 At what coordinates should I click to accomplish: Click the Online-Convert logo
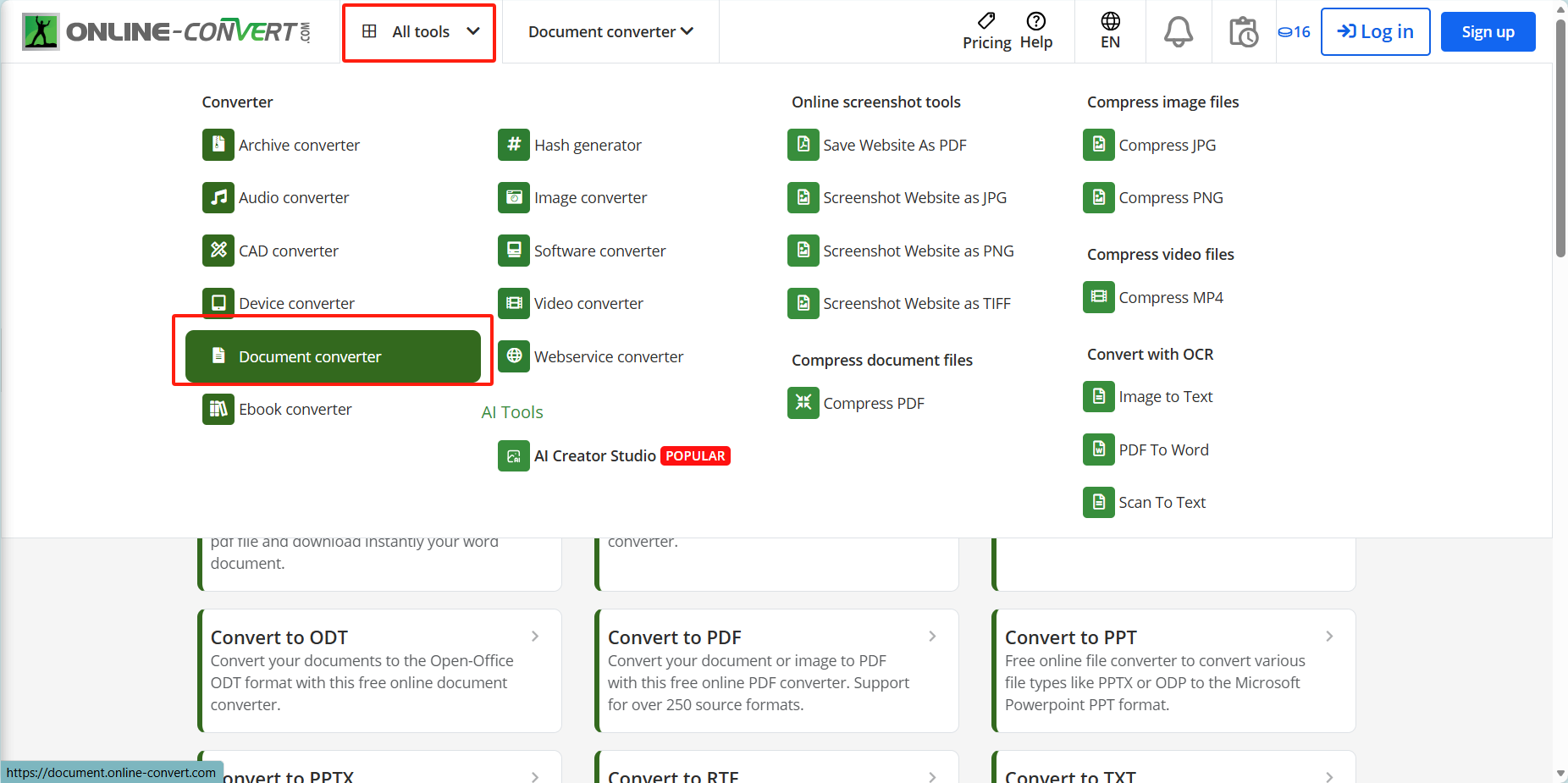[x=167, y=32]
